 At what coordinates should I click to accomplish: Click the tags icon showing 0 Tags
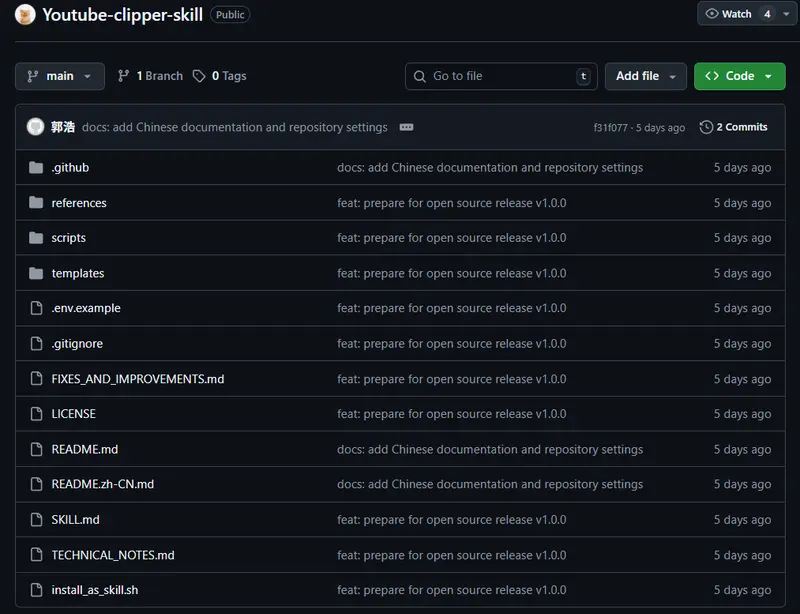[x=199, y=76]
